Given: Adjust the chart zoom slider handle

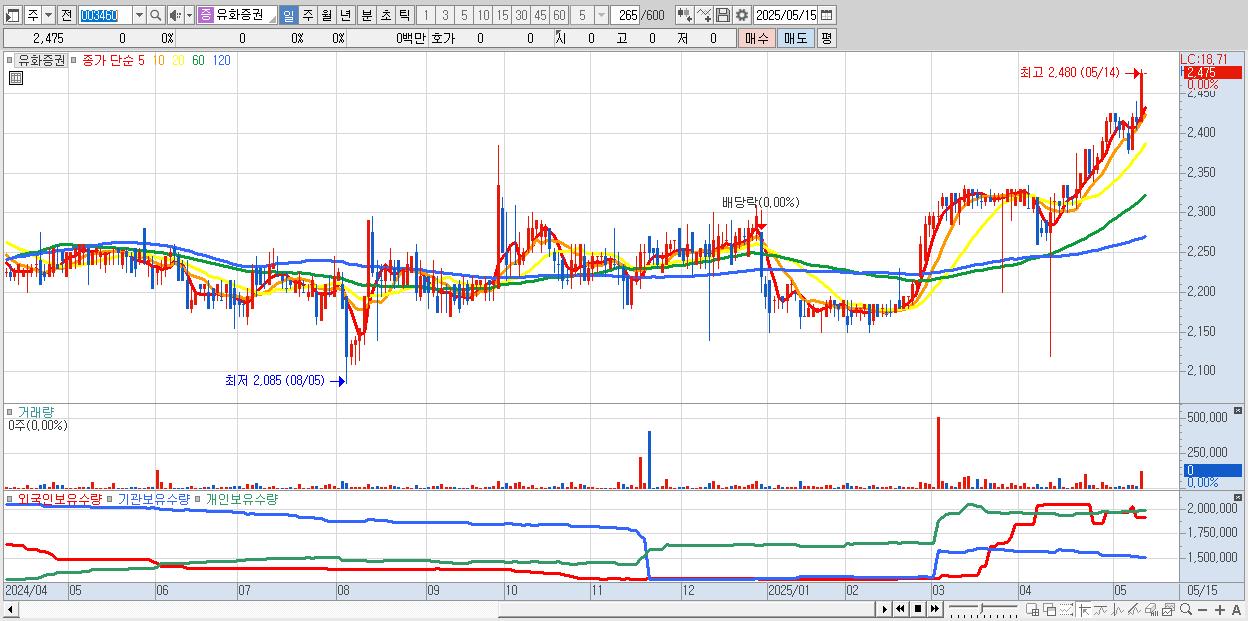Looking at the screenshot, I should tap(981, 609).
